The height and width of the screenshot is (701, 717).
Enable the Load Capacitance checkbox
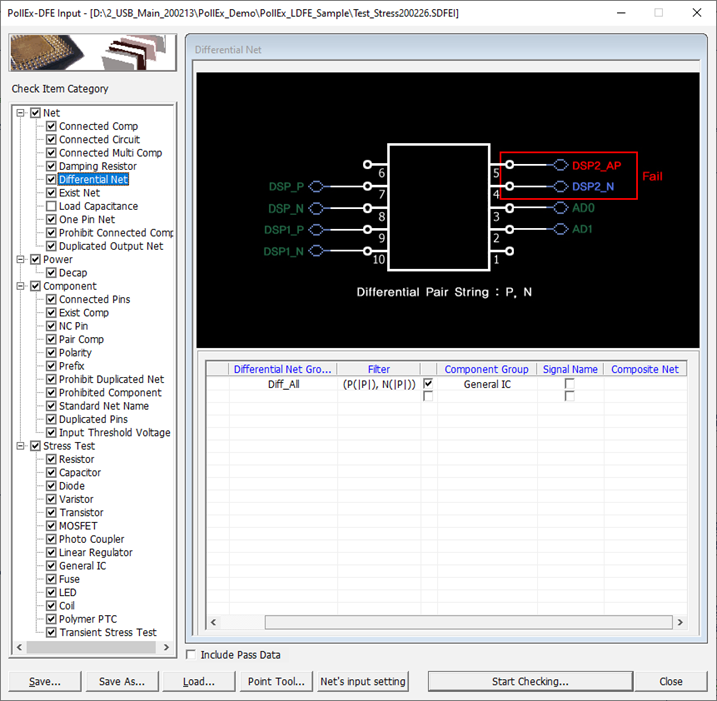(x=51, y=206)
